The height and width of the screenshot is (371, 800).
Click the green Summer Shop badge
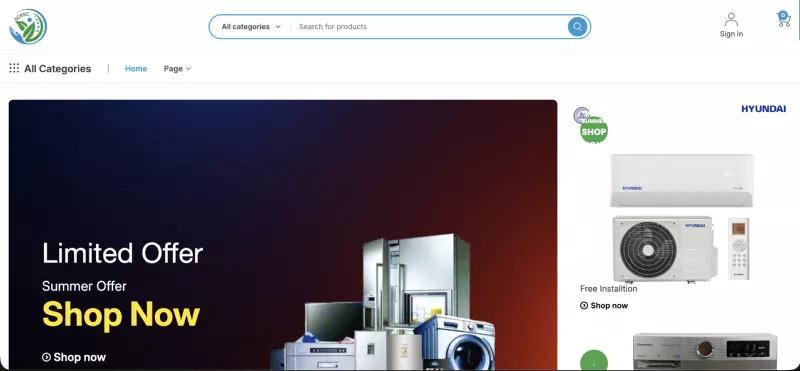(x=594, y=130)
